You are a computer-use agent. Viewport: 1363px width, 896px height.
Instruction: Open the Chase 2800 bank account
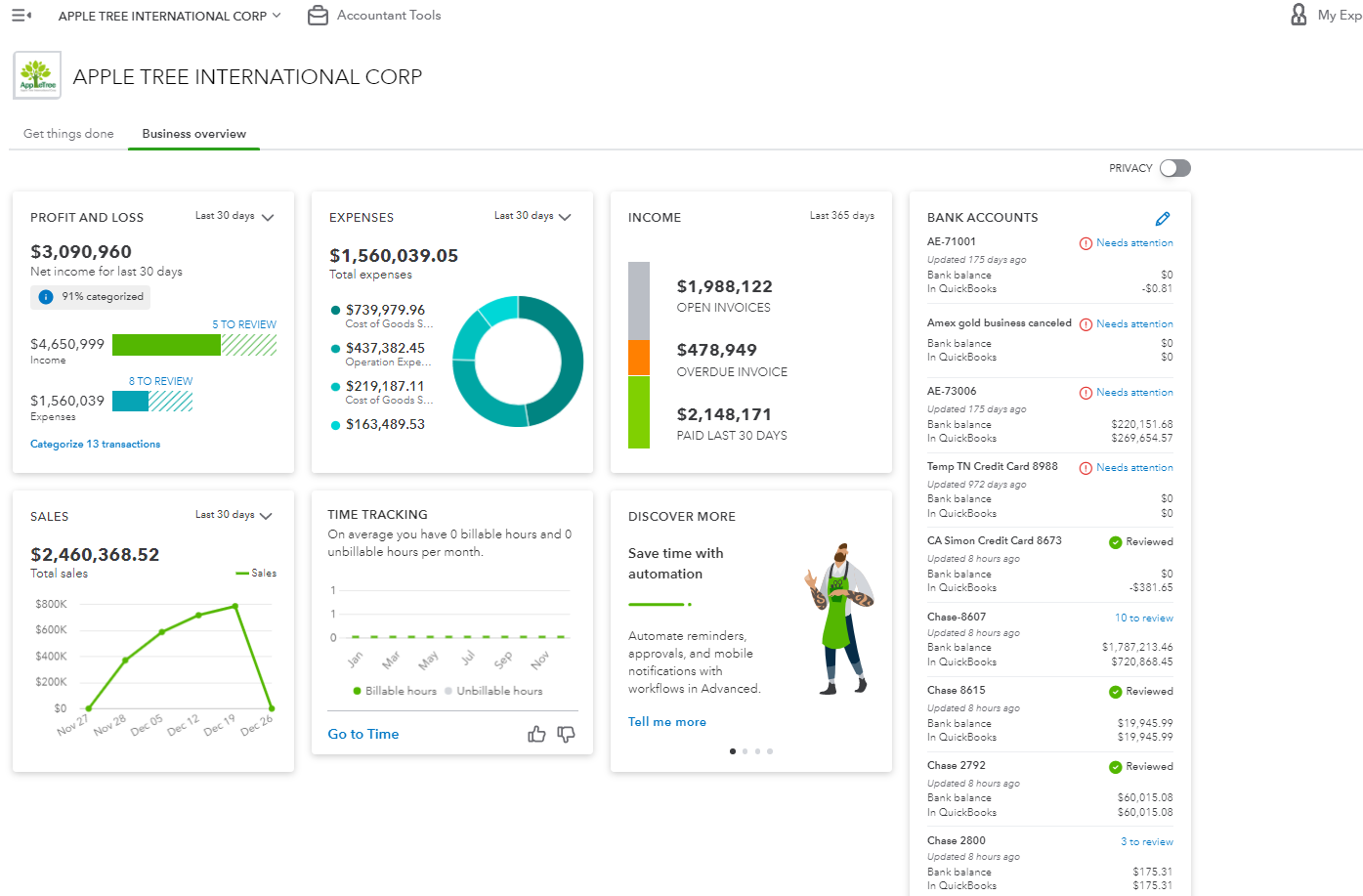coord(957,841)
